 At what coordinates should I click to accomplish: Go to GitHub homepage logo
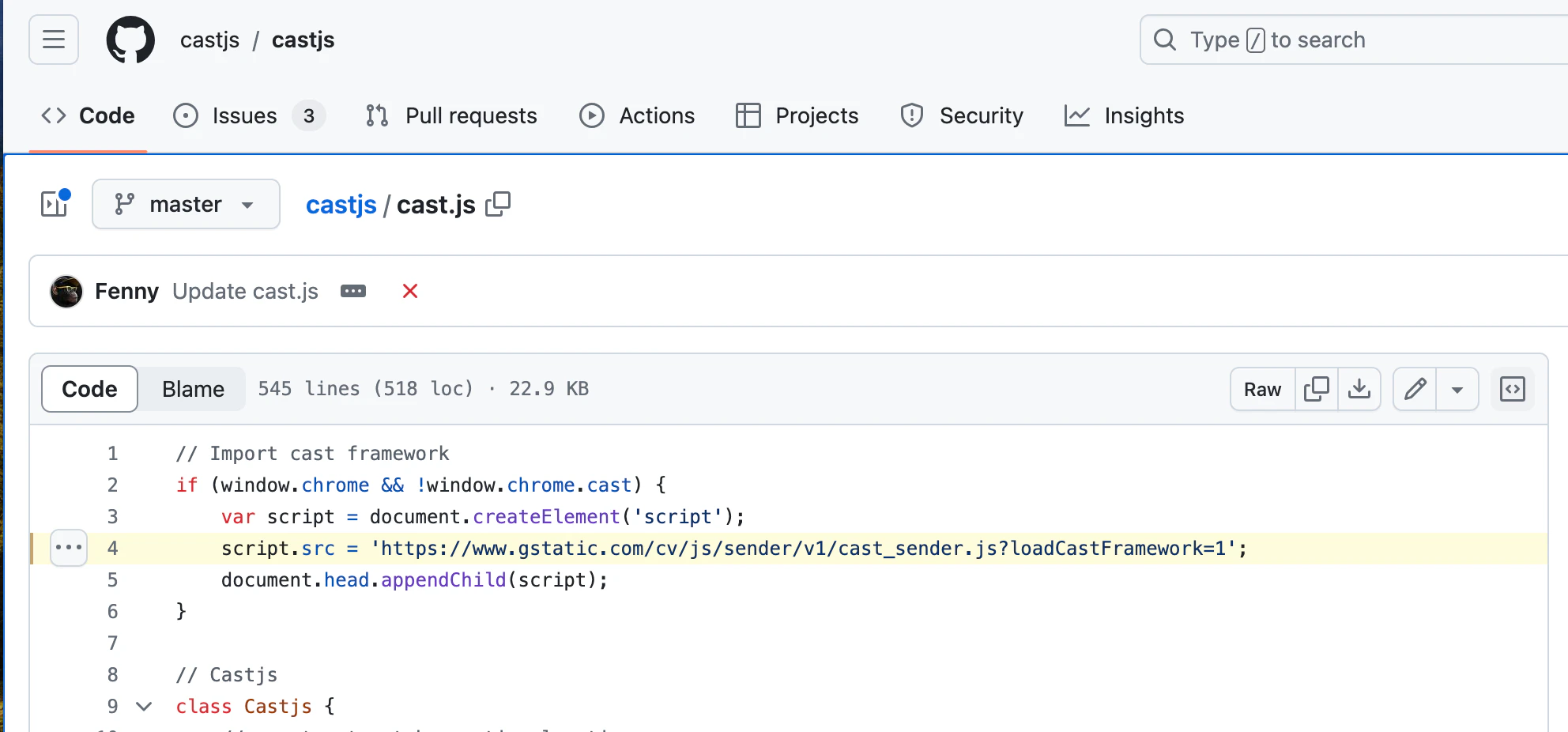(130, 40)
